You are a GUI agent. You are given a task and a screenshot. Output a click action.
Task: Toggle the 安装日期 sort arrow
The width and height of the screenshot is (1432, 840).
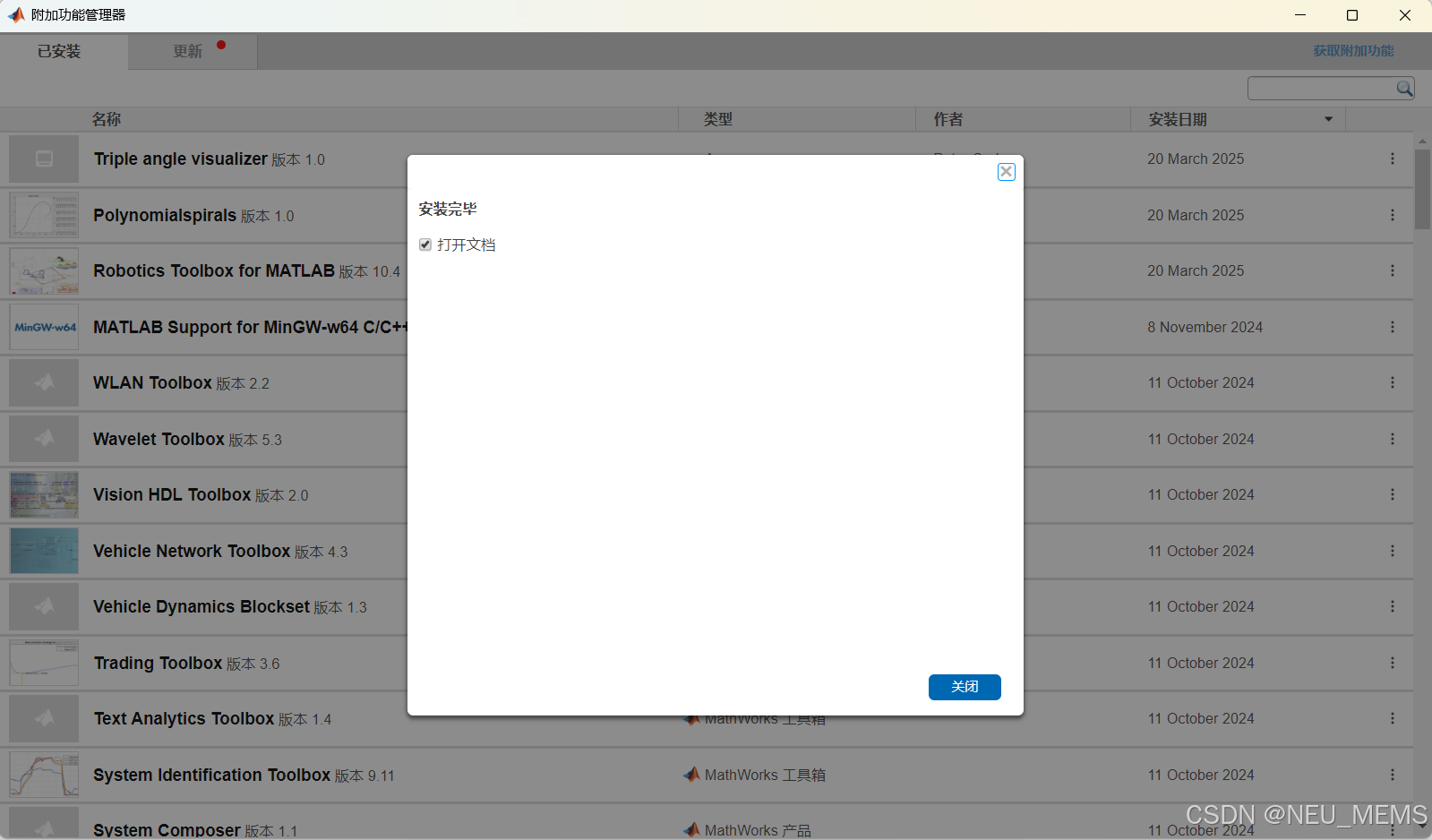point(1328,119)
